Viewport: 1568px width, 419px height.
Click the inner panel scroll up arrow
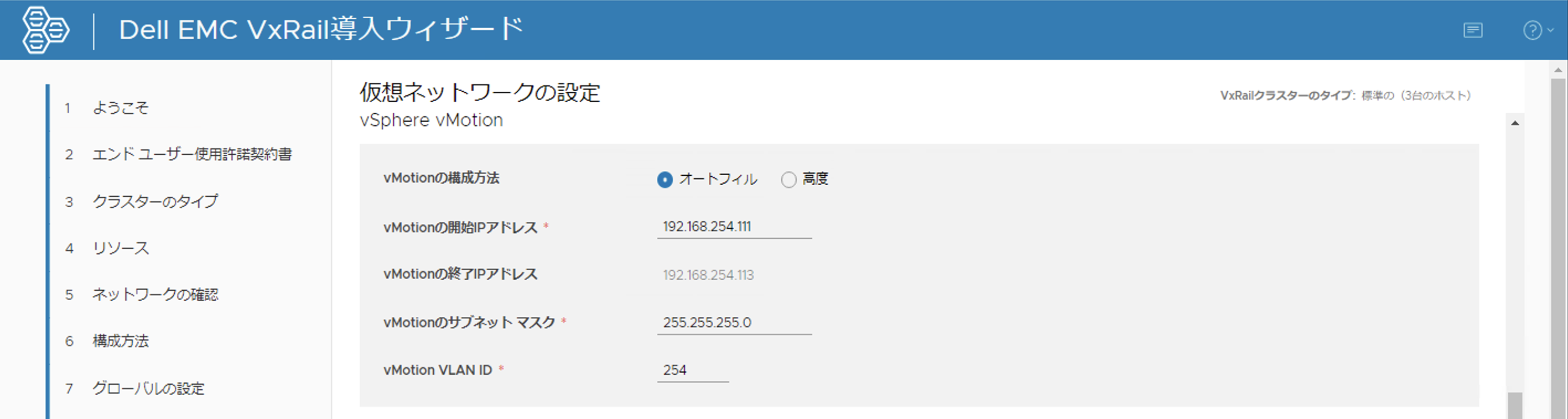1514,123
